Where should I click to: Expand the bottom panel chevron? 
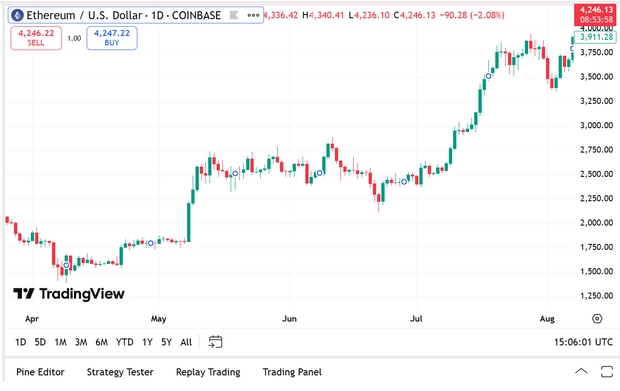[x=581, y=371]
